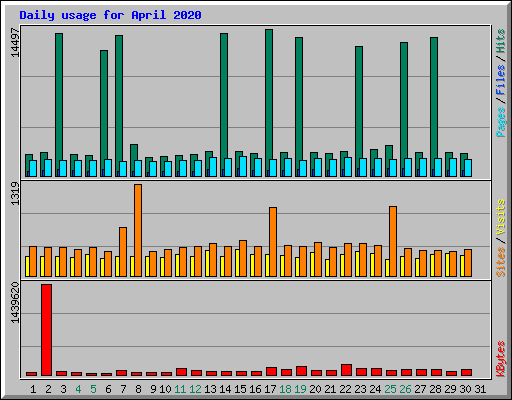Viewport: 512px width, 400px height.
Task: Click the Hits legend label
Action: [501, 41]
